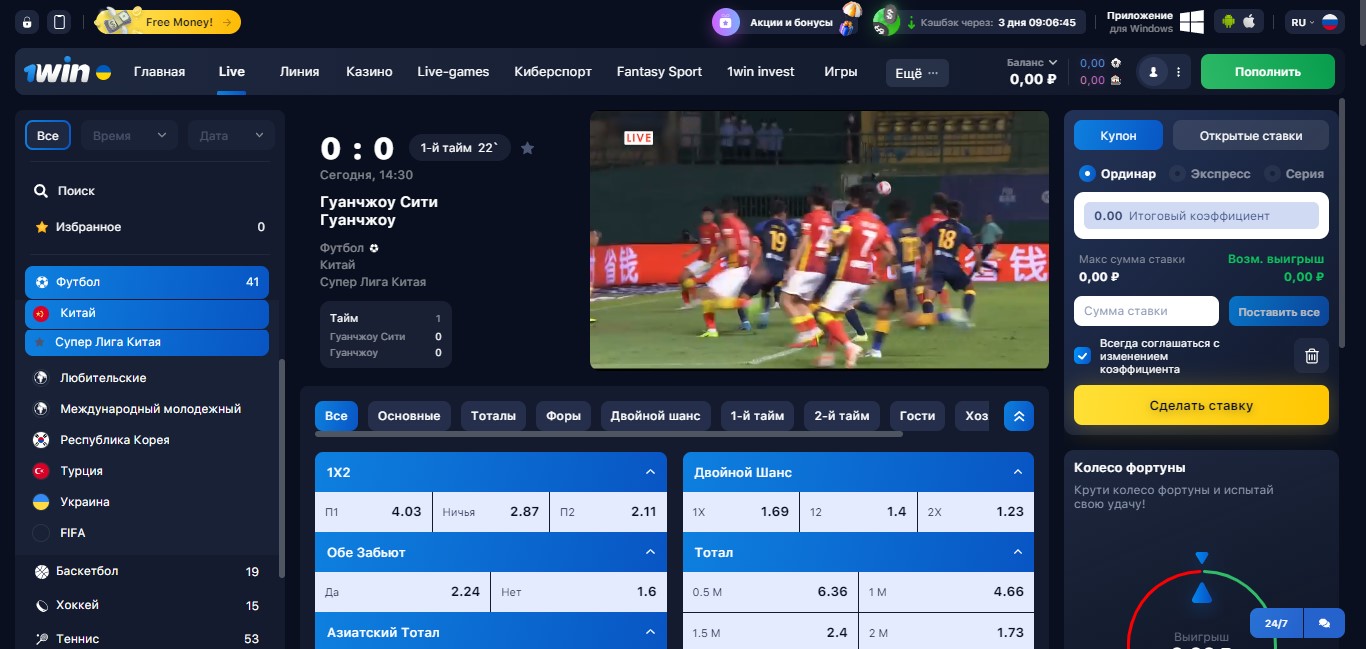Select the Тоталы market filter tab
This screenshot has width=1366, height=649.
pyautogui.click(x=493, y=416)
